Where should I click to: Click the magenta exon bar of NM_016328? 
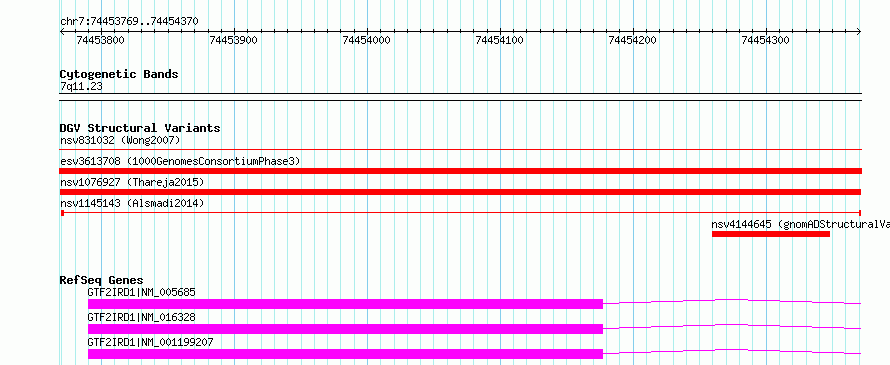click(345, 329)
